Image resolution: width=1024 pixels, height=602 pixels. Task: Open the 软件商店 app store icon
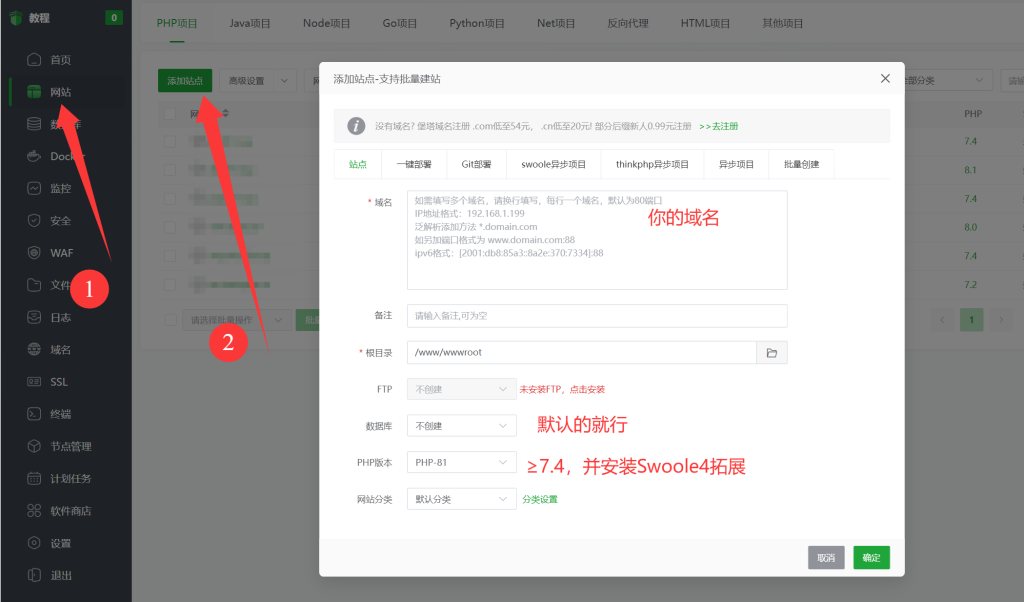(34, 511)
